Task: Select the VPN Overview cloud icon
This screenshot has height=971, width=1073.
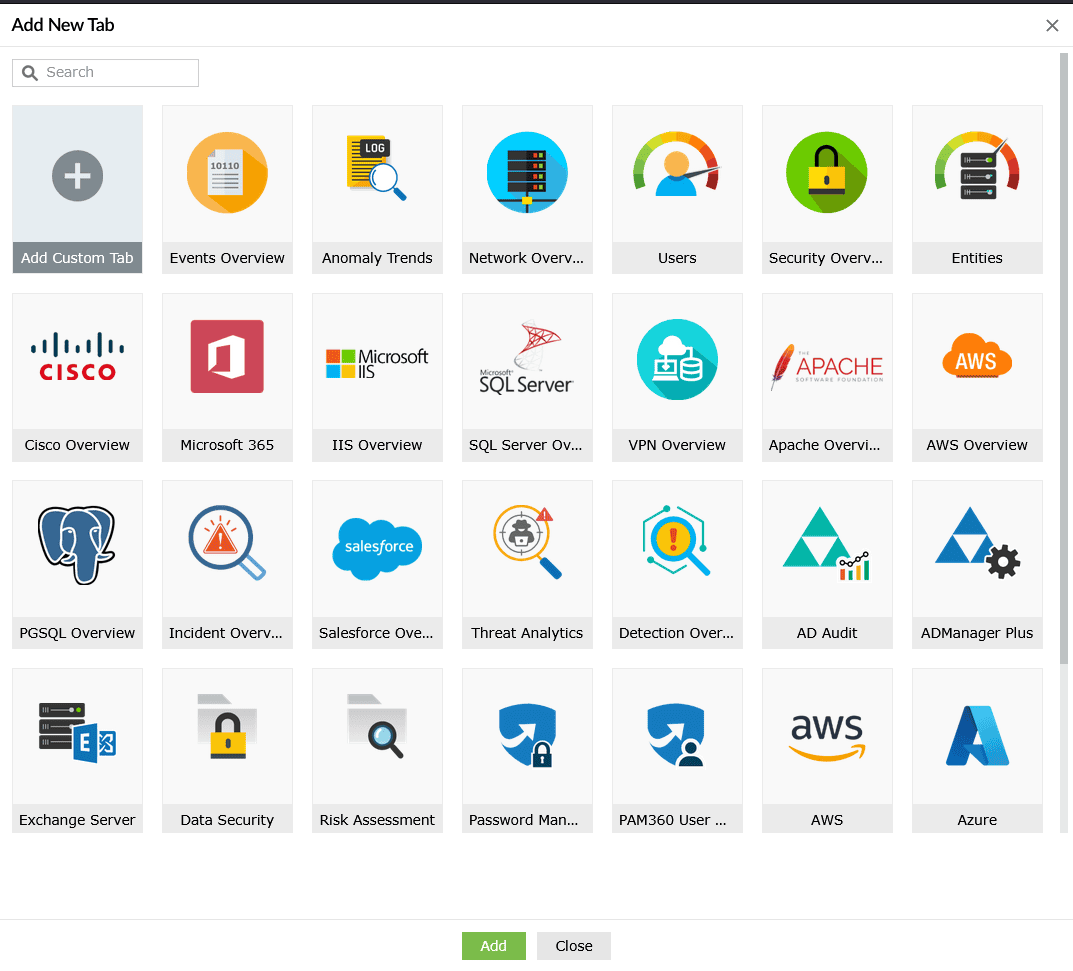Action: coord(677,359)
